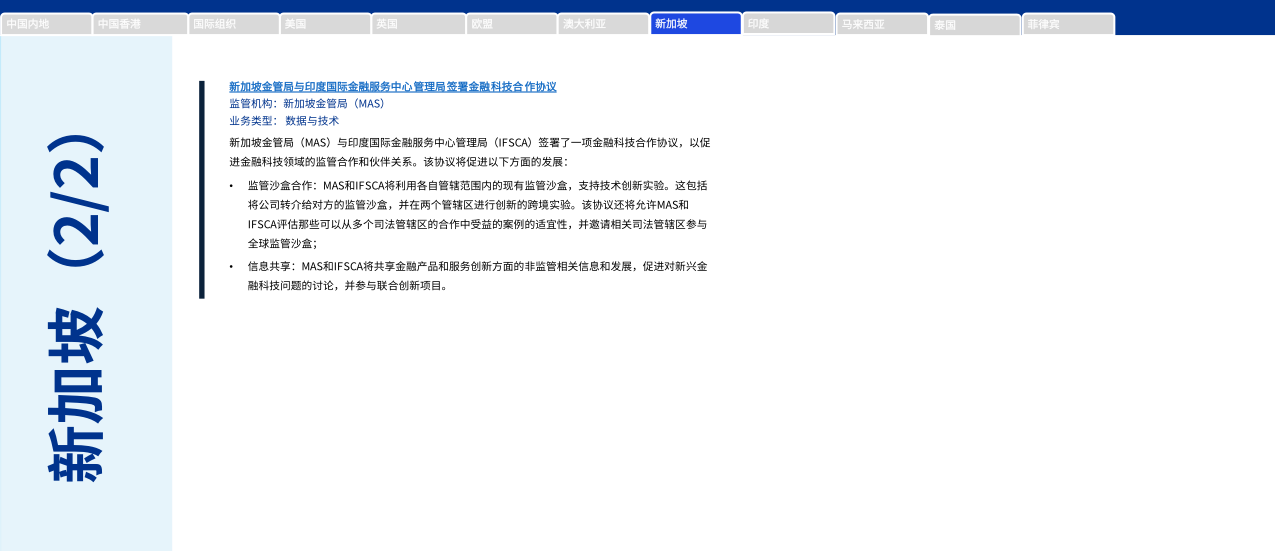Go to the 马来西亚 tab
This screenshot has width=1275, height=551.
tap(881, 24)
